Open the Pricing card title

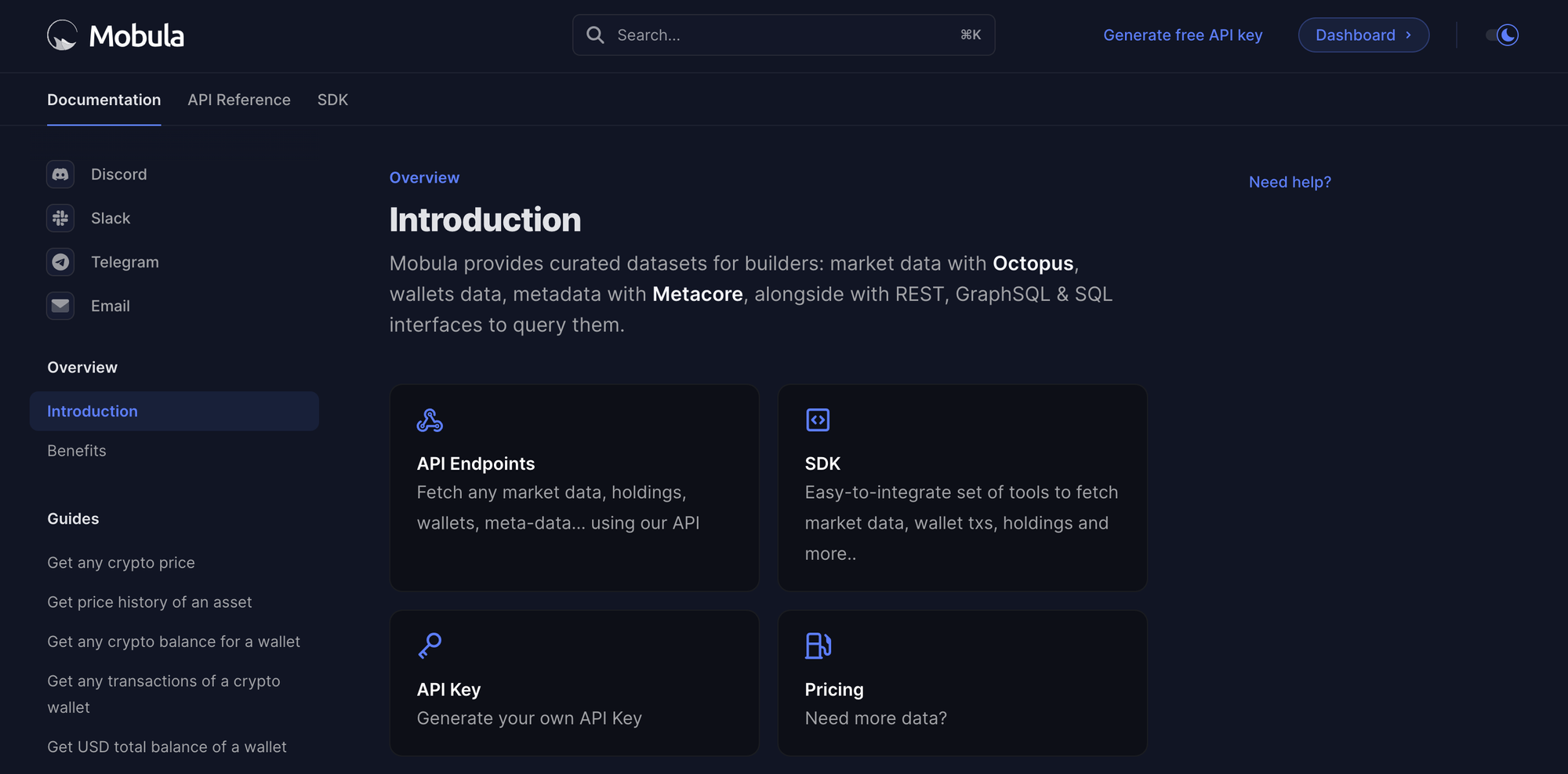pos(834,689)
